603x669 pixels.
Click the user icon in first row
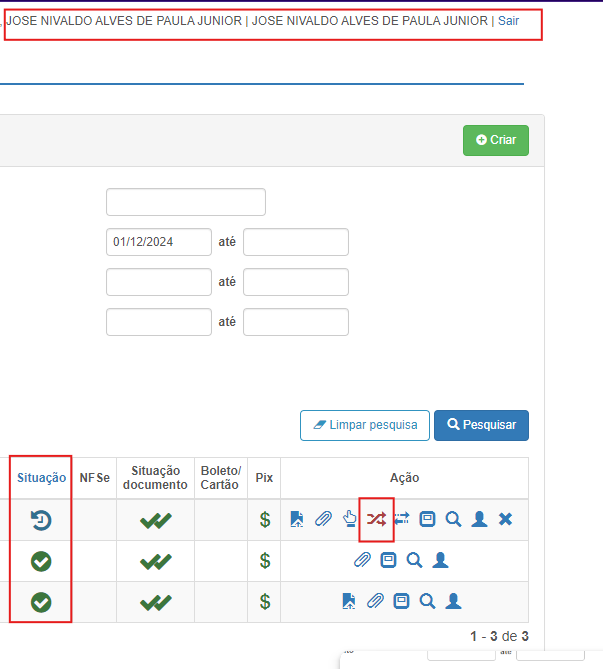479,519
